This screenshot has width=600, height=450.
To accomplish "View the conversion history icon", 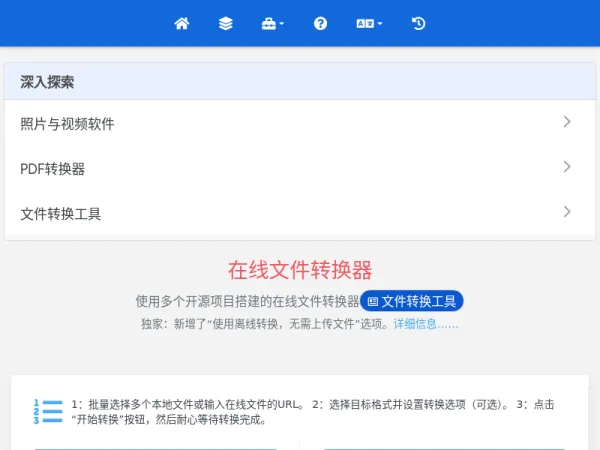I will pos(418,24).
